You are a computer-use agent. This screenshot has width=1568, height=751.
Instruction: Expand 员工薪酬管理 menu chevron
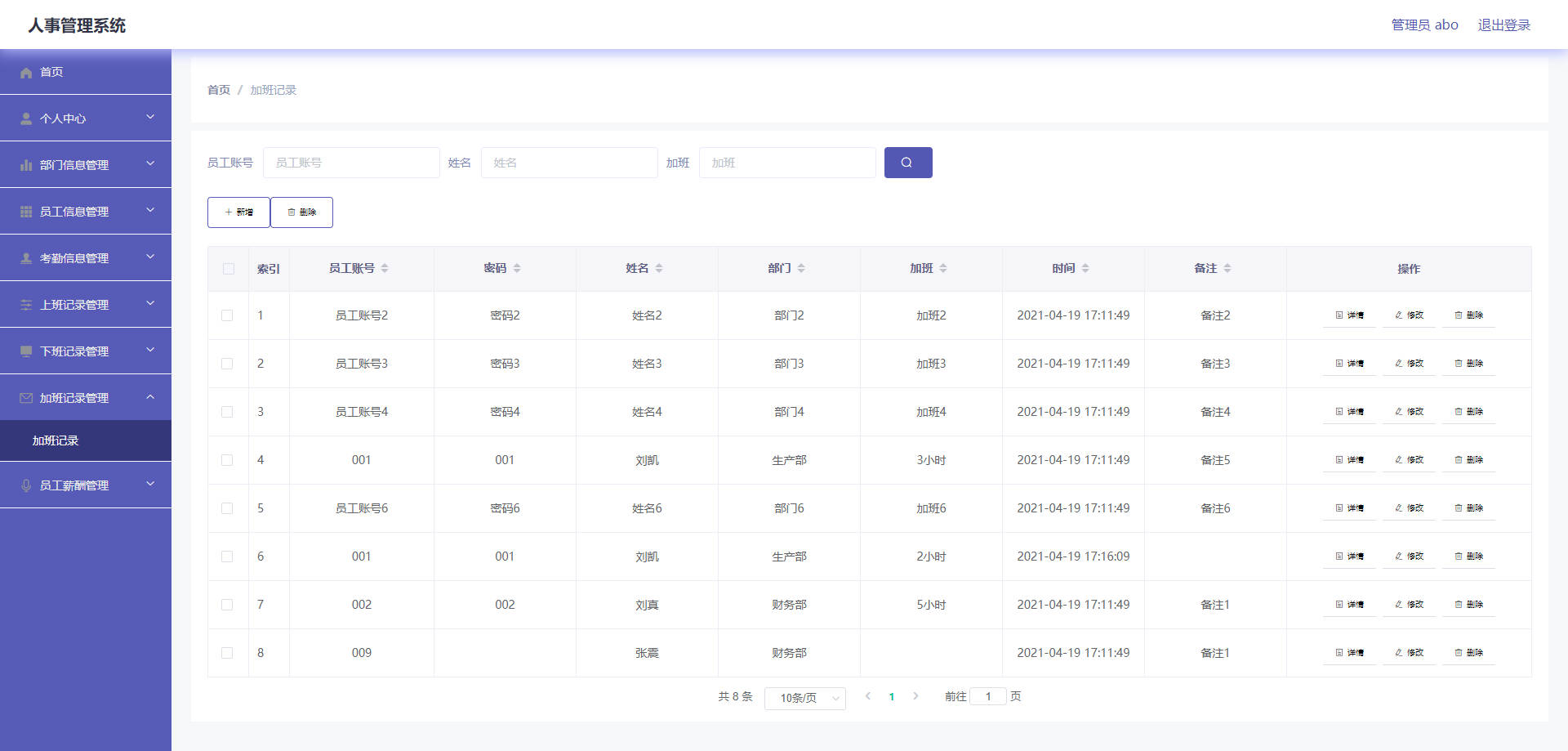click(x=150, y=484)
